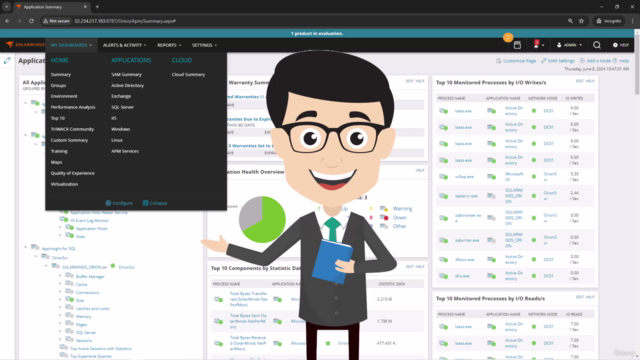Click Collapse at menu bottom
The height and width of the screenshot is (360, 640).
(x=155, y=203)
